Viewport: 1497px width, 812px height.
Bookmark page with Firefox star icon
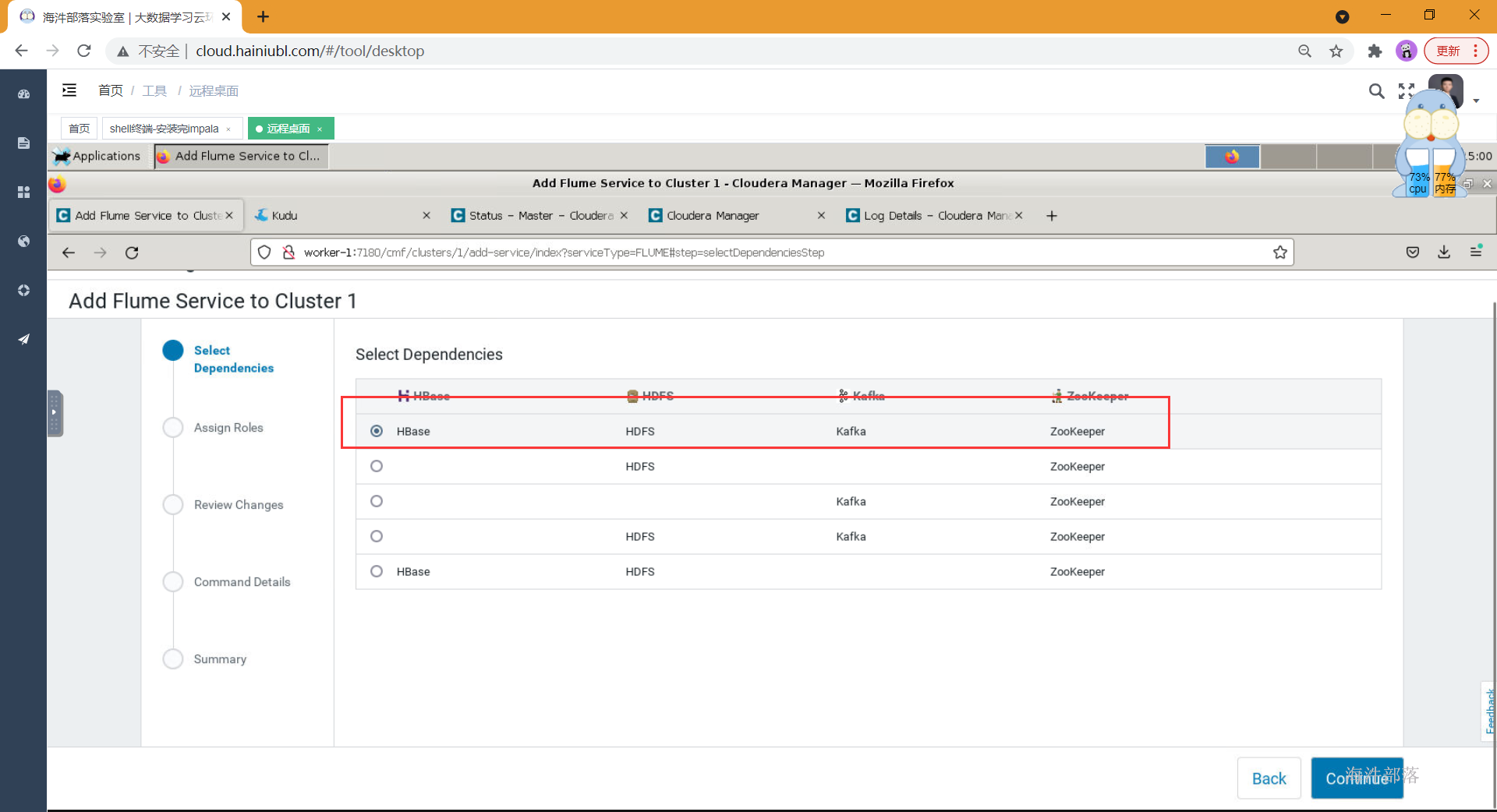tap(1280, 252)
